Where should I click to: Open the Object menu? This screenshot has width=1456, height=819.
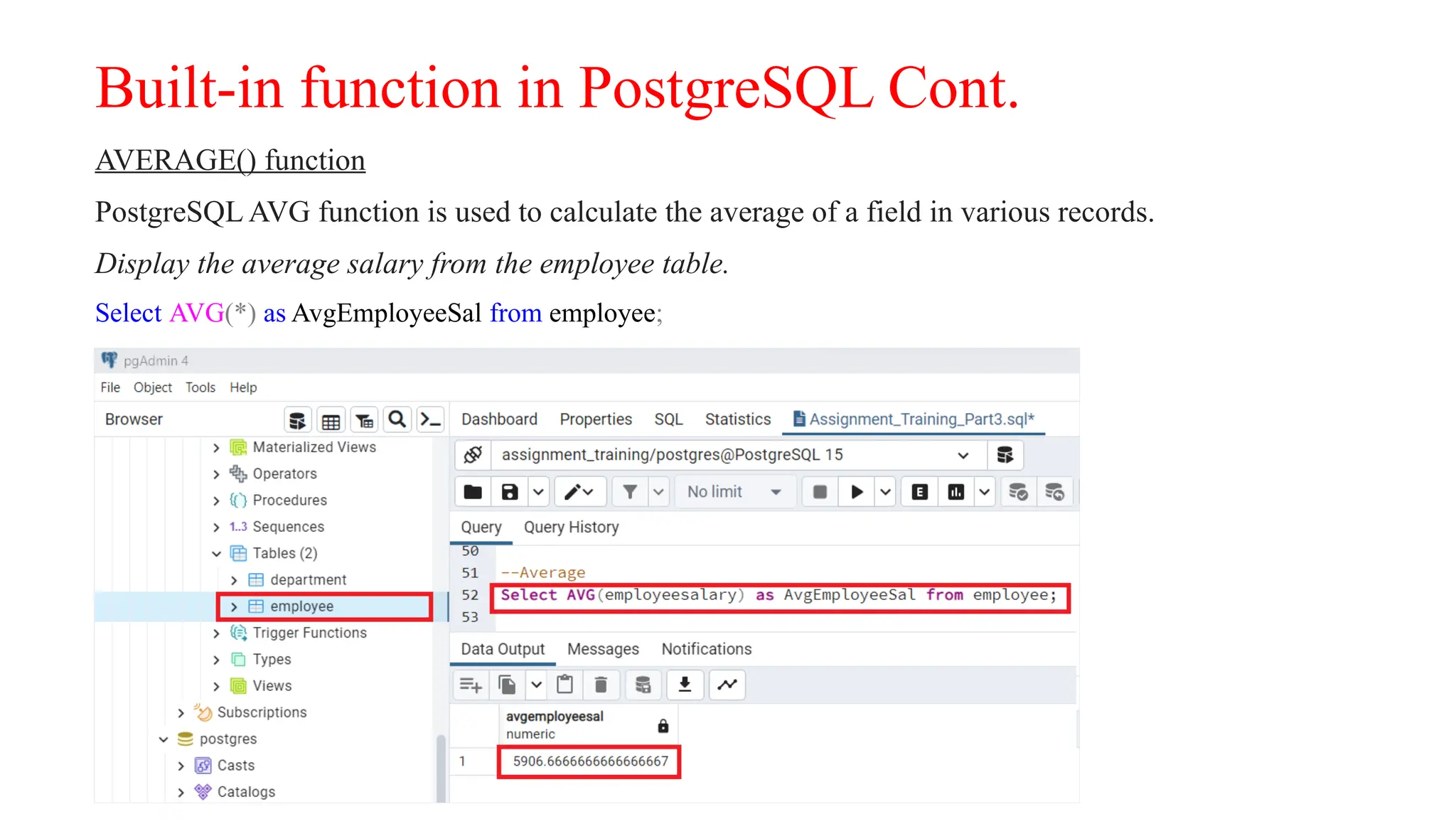point(153,387)
